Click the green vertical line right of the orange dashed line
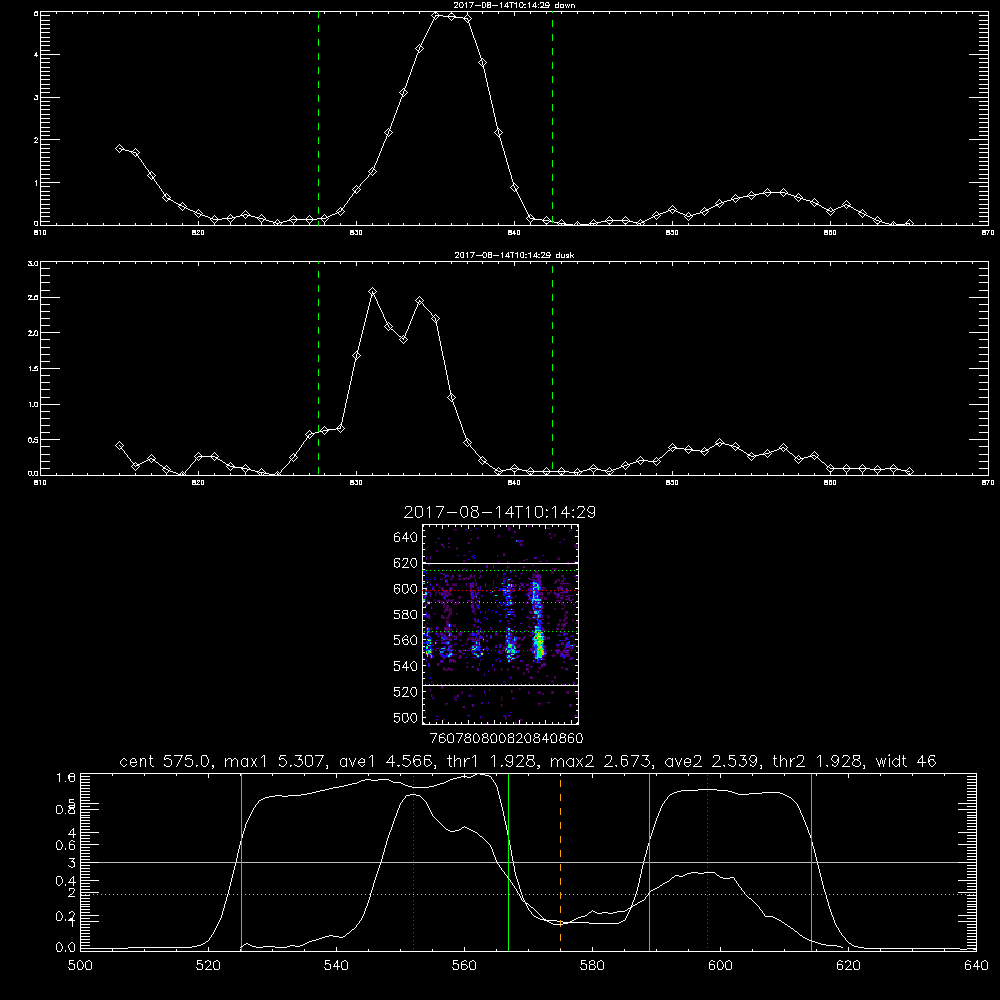Image resolution: width=1000 pixels, height=1000 pixels. click(x=649, y=861)
